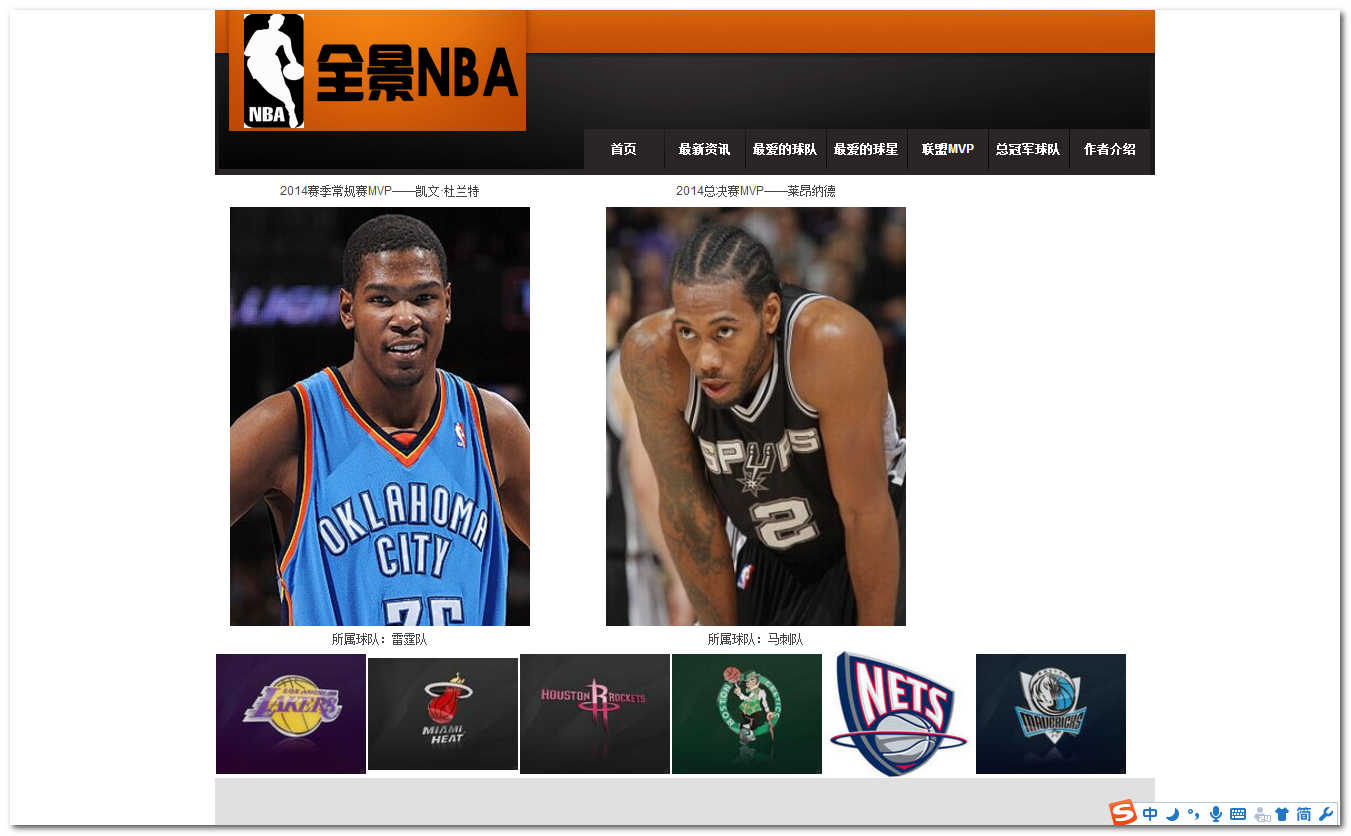
Task: Click the Oklahoma City jersey player photo
Action: point(380,416)
